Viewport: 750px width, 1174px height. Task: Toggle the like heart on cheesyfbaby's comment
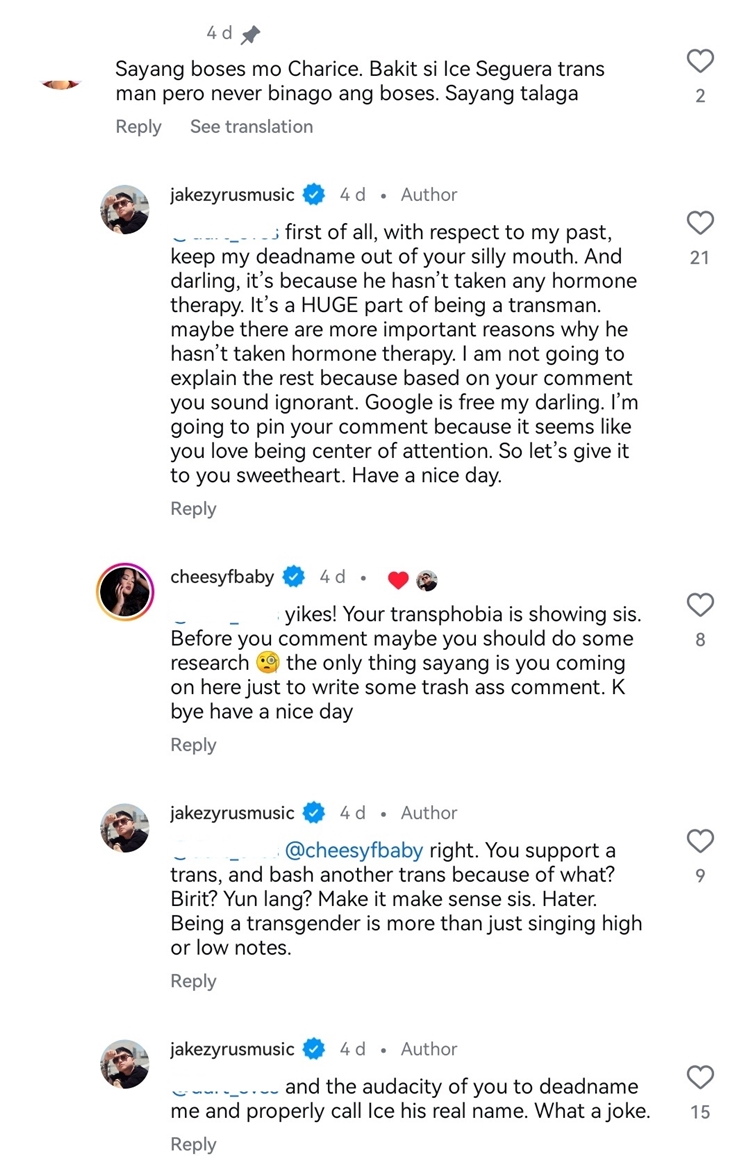point(700,605)
